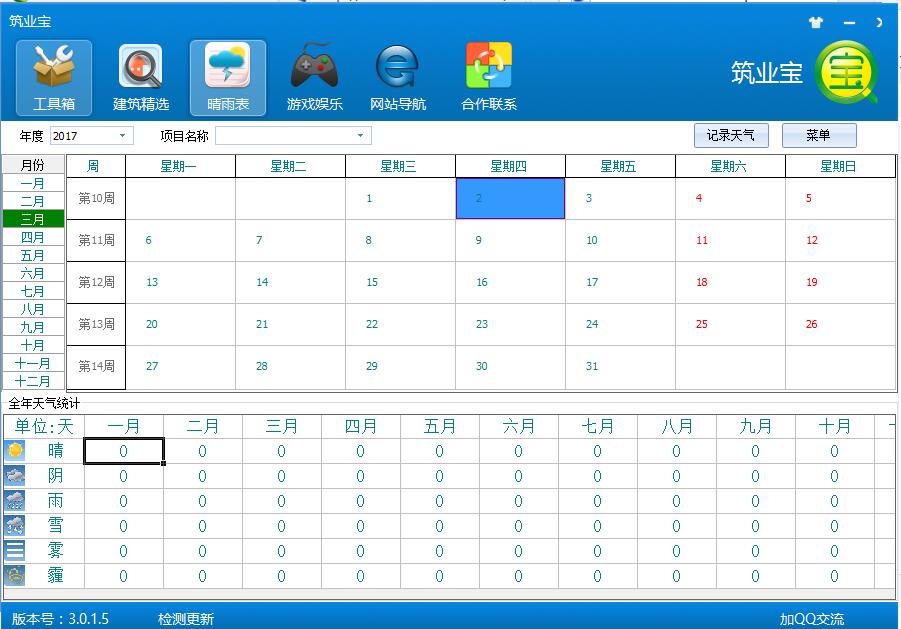
Task: Click the 菜单 button
Action: click(x=818, y=136)
